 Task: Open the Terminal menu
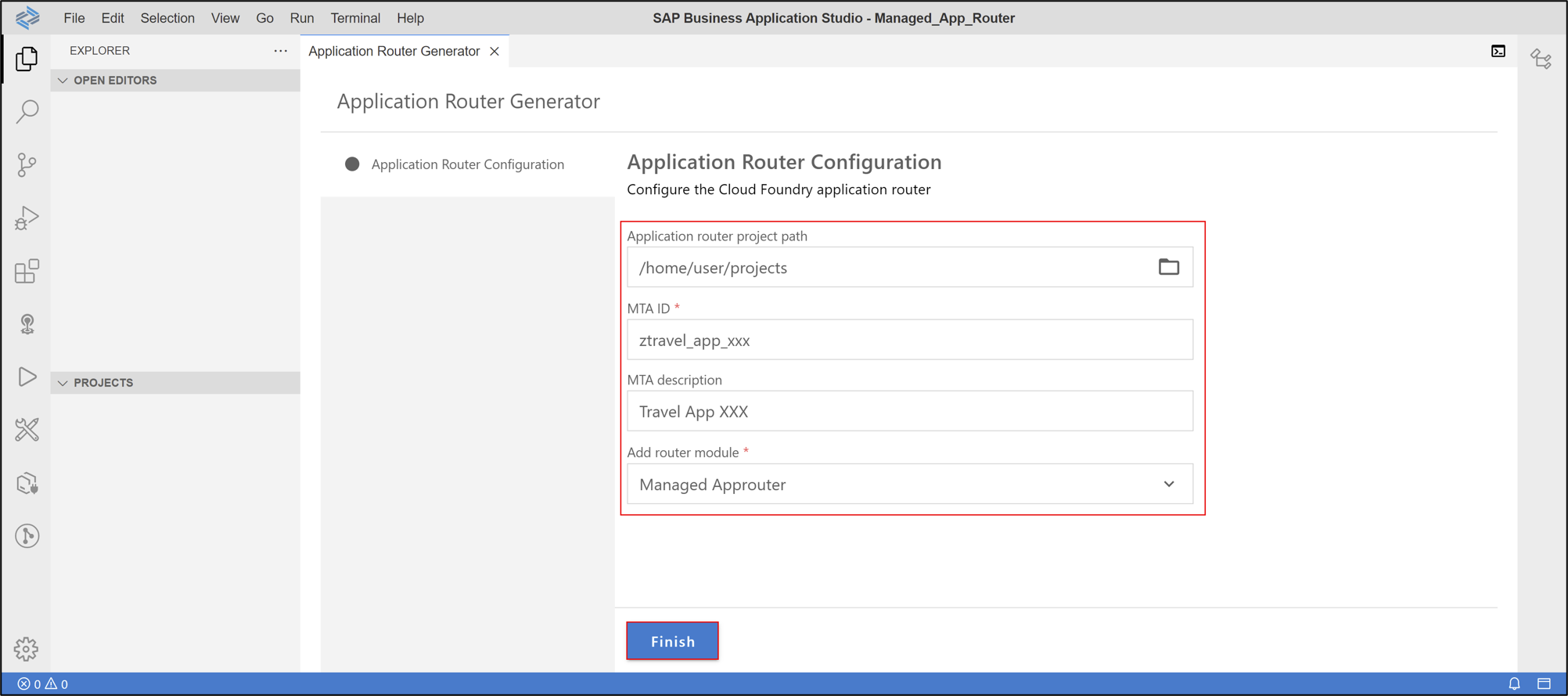coord(355,18)
